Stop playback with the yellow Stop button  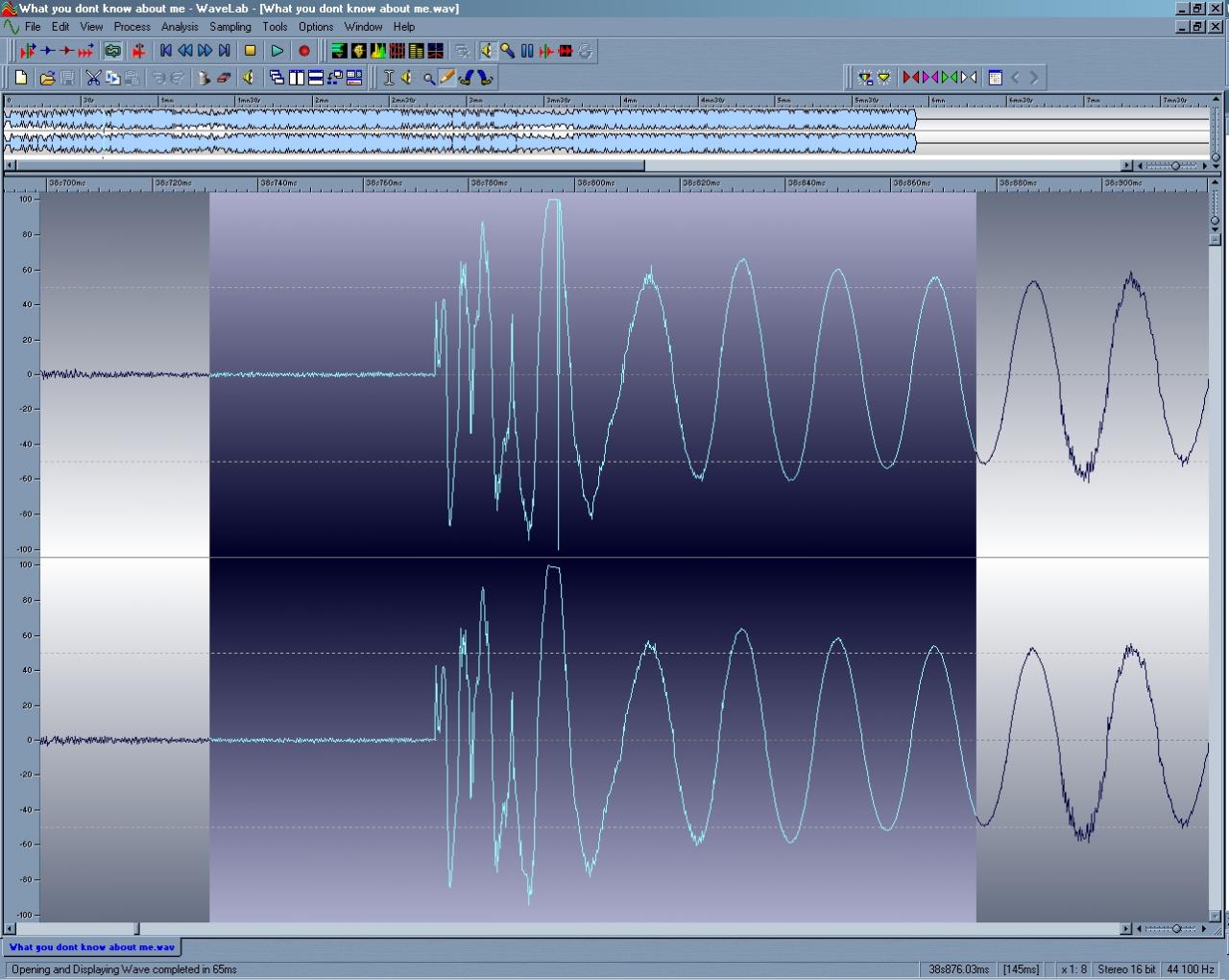tap(251, 51)
